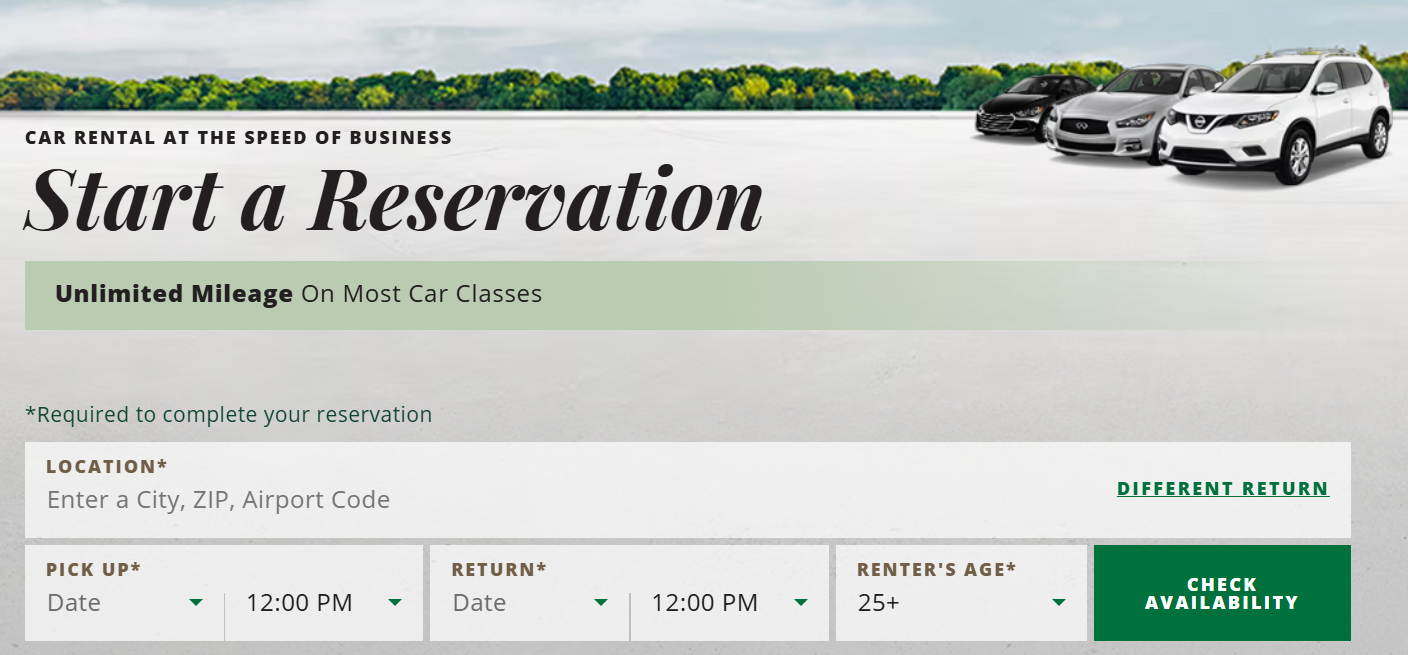The image size is (1408, 655).
Task: Click the Pick Up date dropdown arrow
Action: 196,603
